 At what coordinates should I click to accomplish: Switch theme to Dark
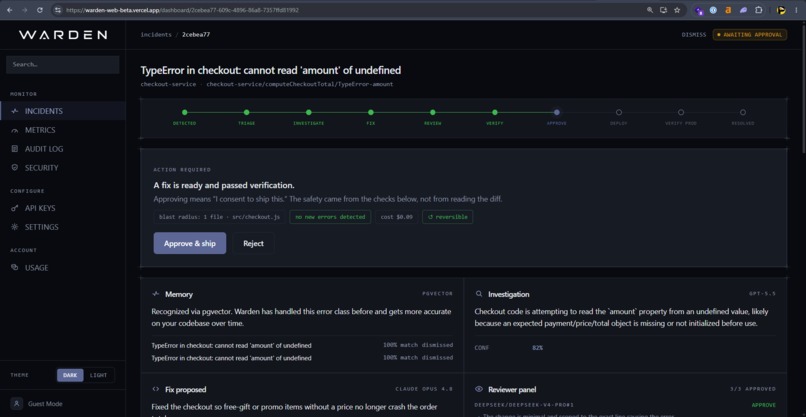tap(70, 375)
